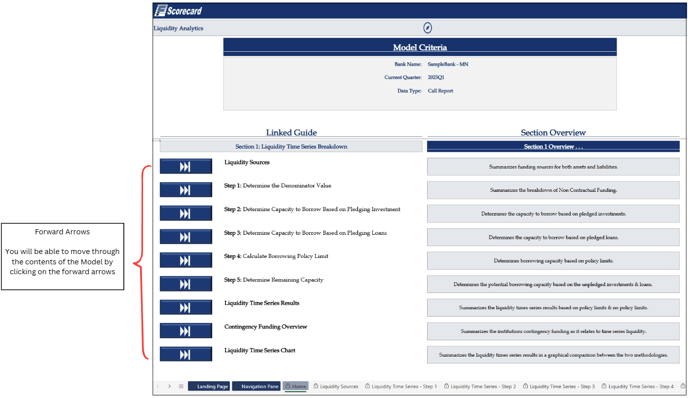Screen dimensions: 688x398
Task: Click forward arrow for Contingency Funding Overview
Action: pos(186,331)
